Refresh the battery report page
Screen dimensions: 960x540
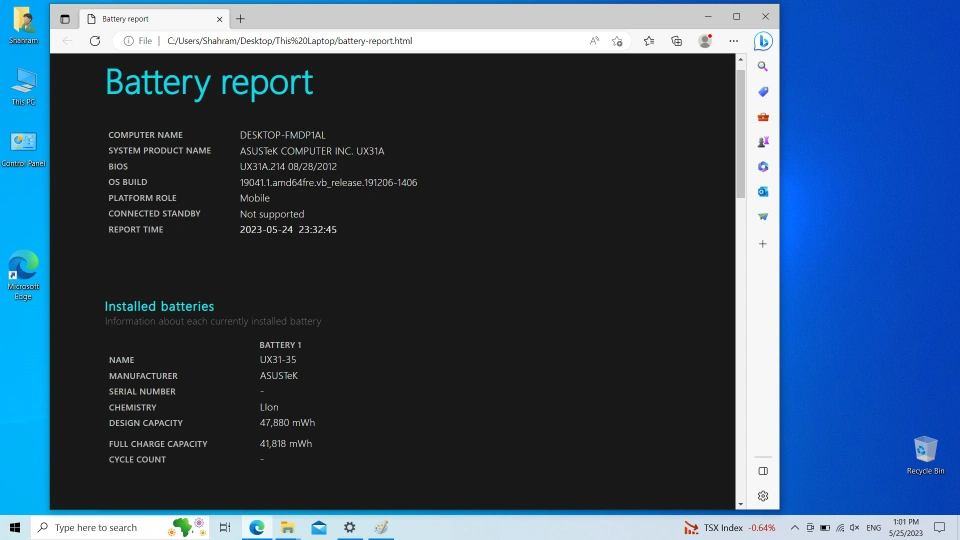tap(95, 41)
